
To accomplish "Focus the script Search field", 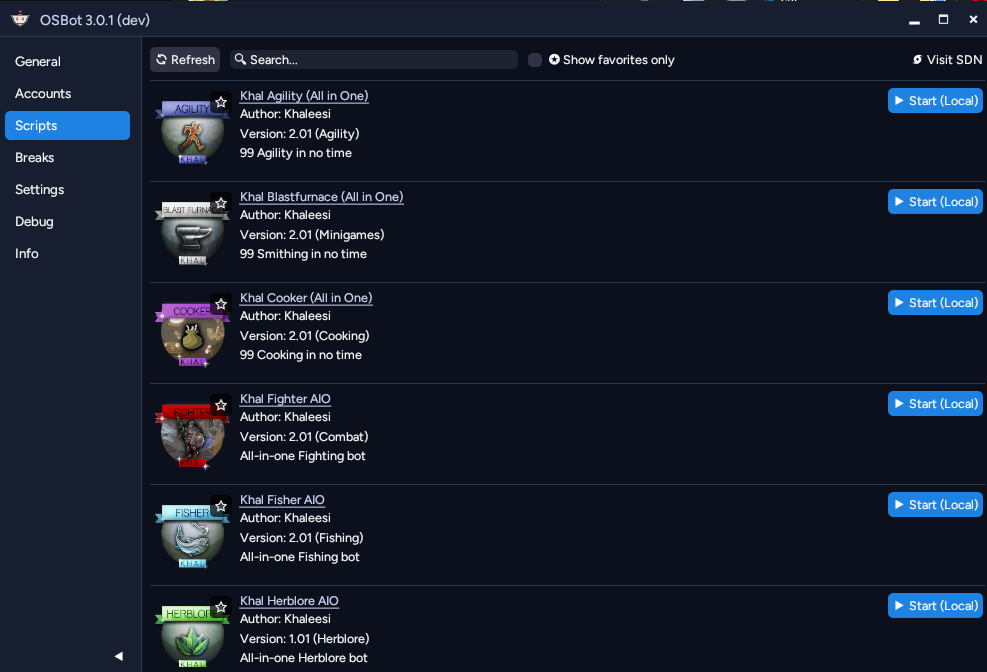I will (x=374, y=60).
